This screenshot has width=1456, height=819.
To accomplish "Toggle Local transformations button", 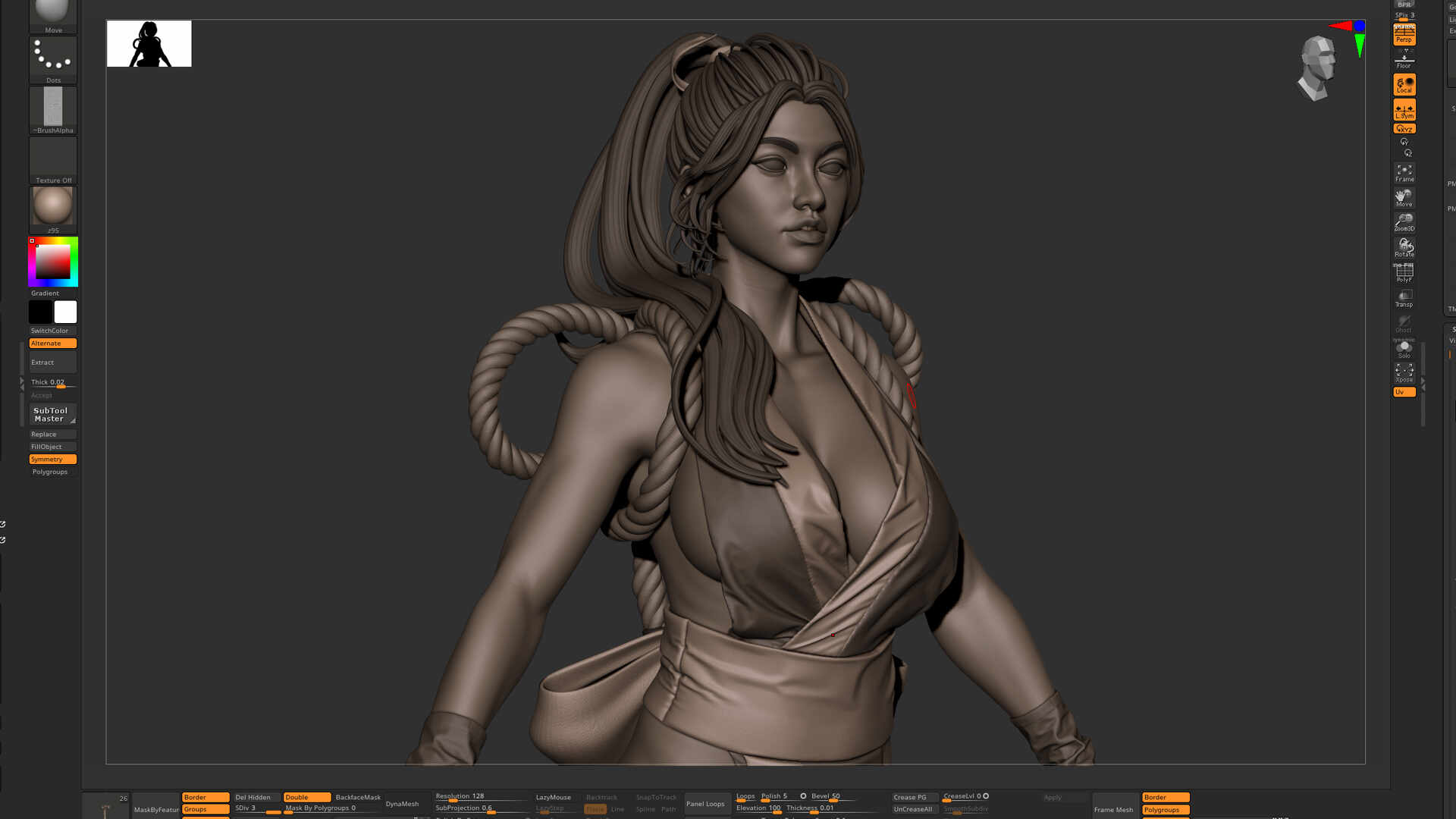I will (1404, 84).
